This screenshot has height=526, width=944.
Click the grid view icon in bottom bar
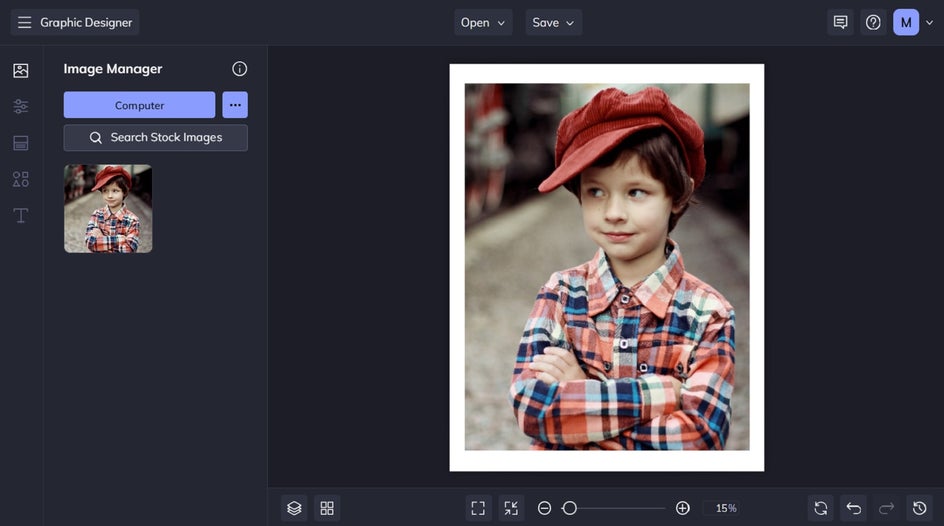(327, 508)
